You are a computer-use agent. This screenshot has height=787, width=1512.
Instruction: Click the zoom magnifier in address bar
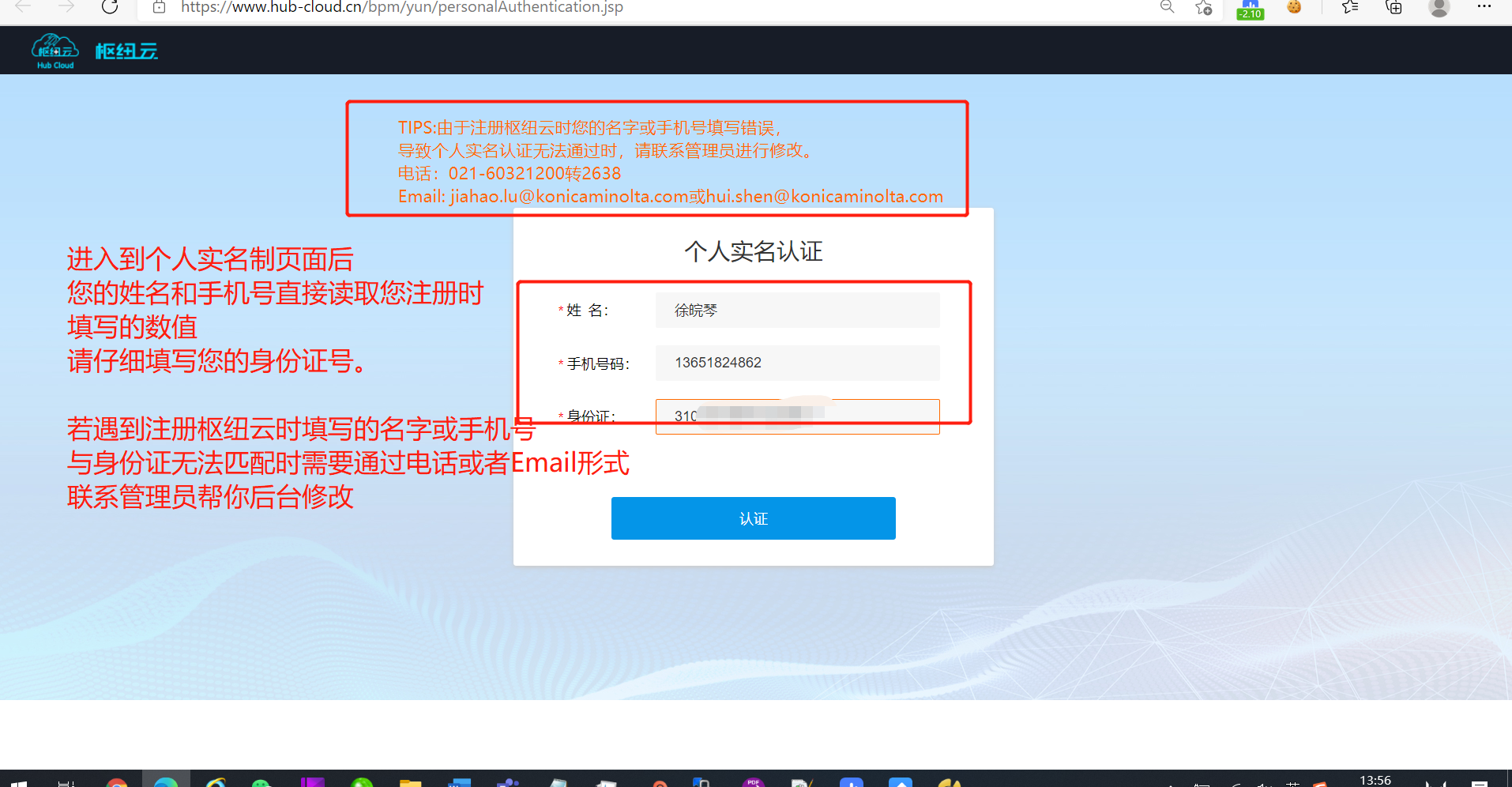(x=1167, y=7)
